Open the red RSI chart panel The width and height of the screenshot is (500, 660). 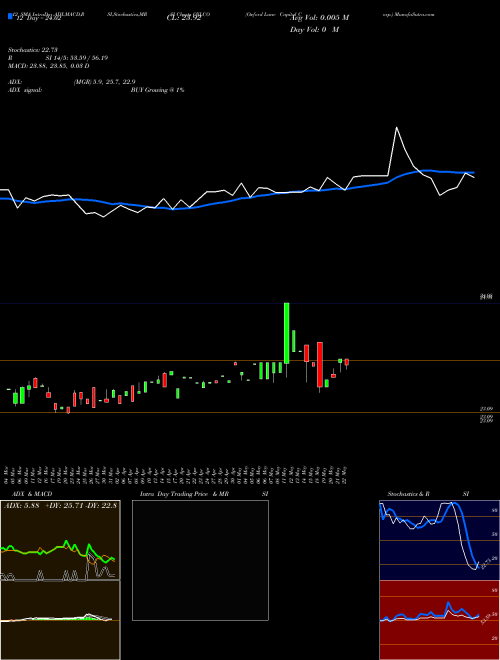click(439, 620)
